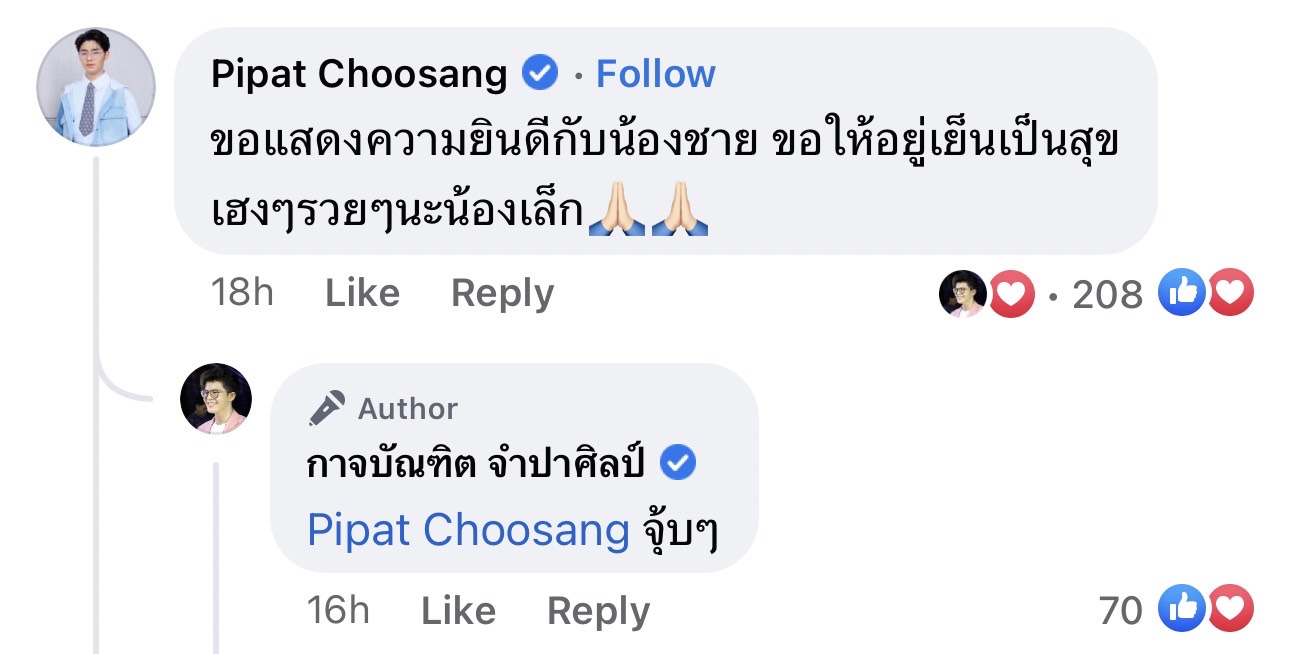
Task: Follow Pipat Choosang via the Follow link
Action: (656, 72)
